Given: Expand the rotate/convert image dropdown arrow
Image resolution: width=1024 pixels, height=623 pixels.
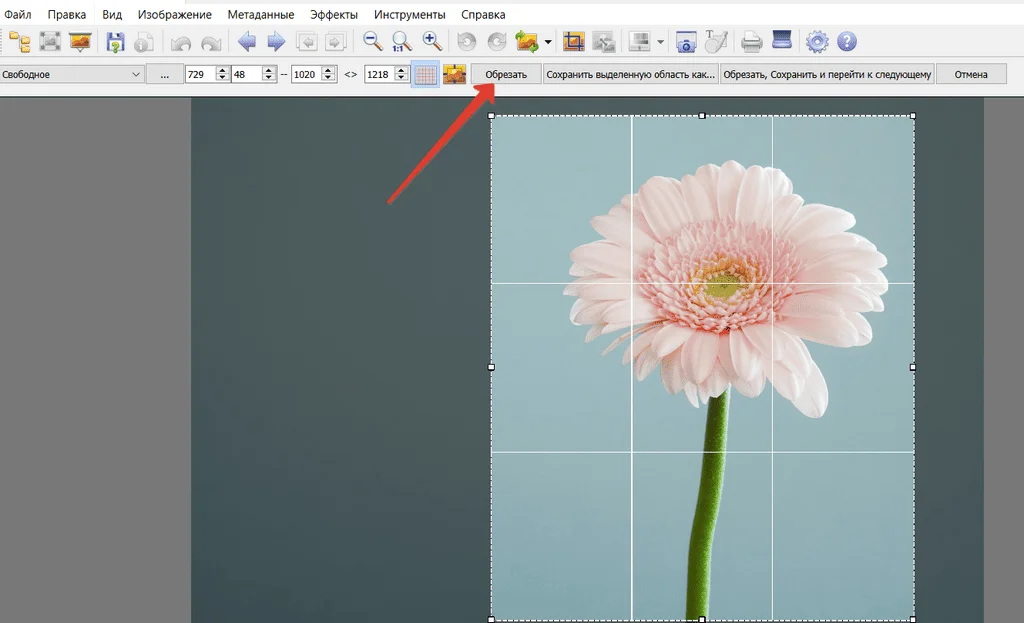Looking at the screenshot, I should tap(548, 43).
